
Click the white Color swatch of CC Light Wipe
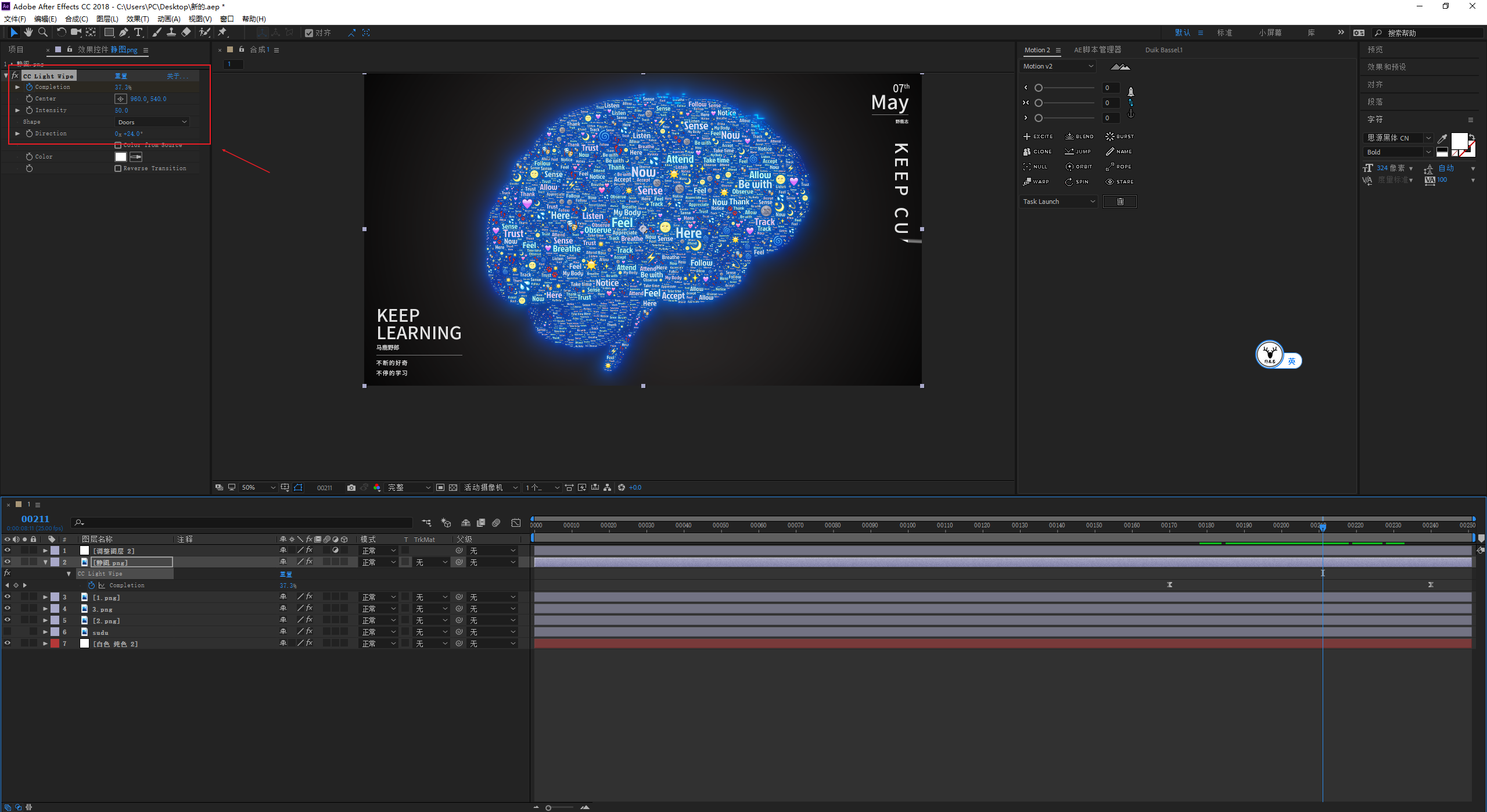click(x=121, y=157)
